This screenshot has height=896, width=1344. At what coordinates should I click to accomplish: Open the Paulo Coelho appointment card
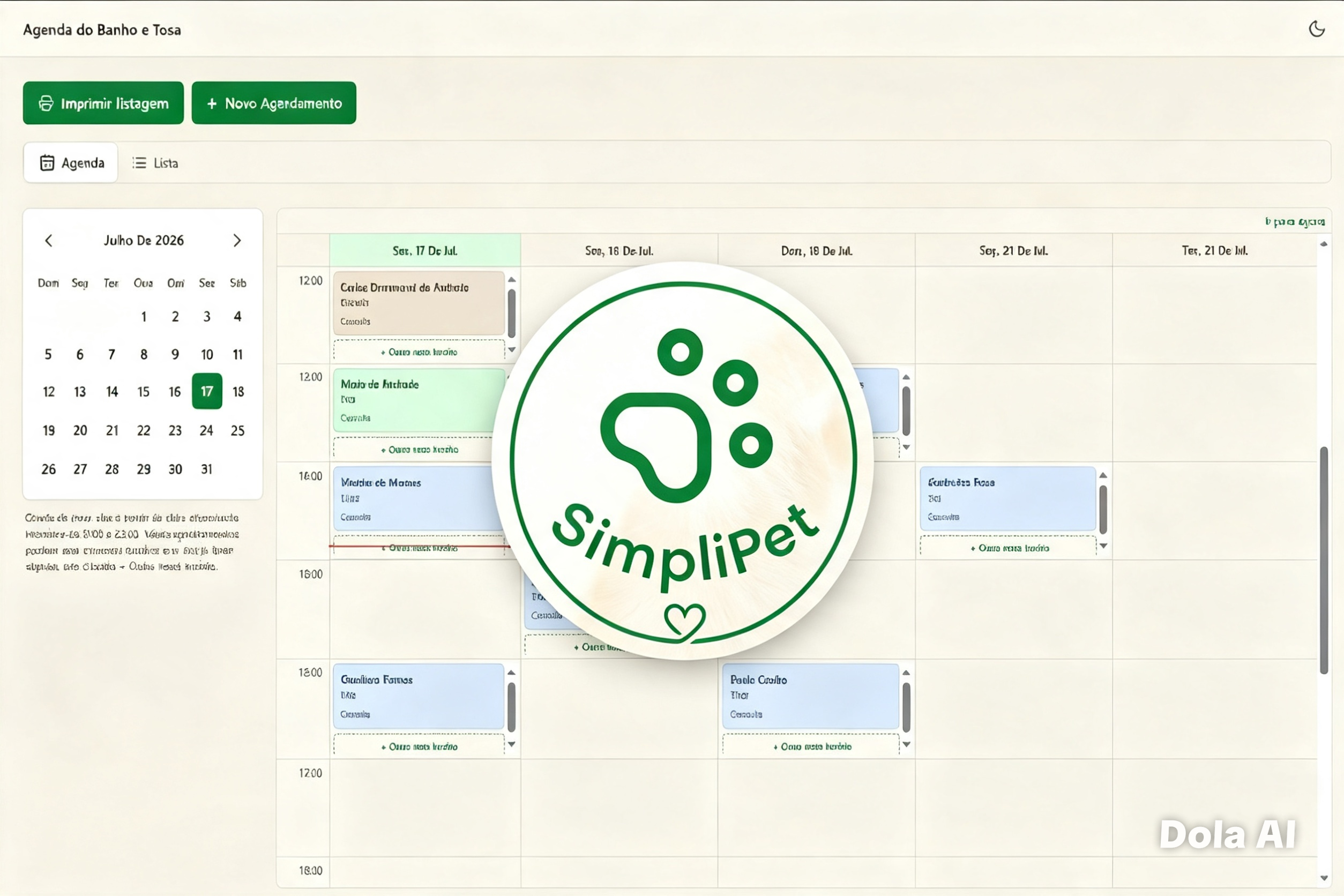pos(811,696)
